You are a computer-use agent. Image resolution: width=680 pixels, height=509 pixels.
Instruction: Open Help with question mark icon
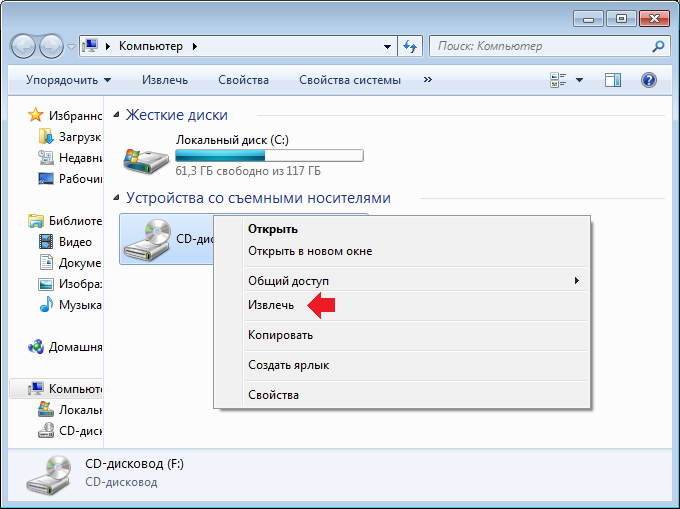[649, 80]
